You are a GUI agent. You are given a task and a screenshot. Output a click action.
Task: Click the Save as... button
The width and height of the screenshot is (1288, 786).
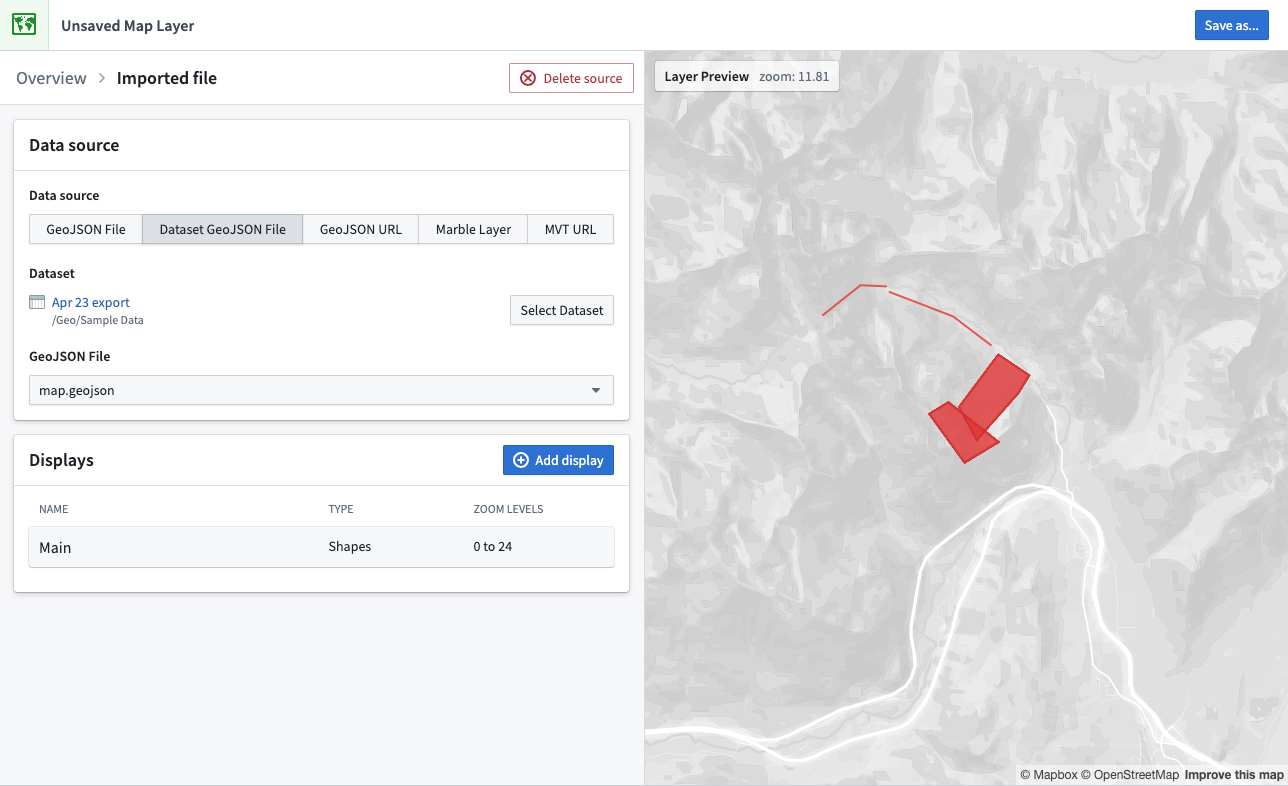[1231, 25]
